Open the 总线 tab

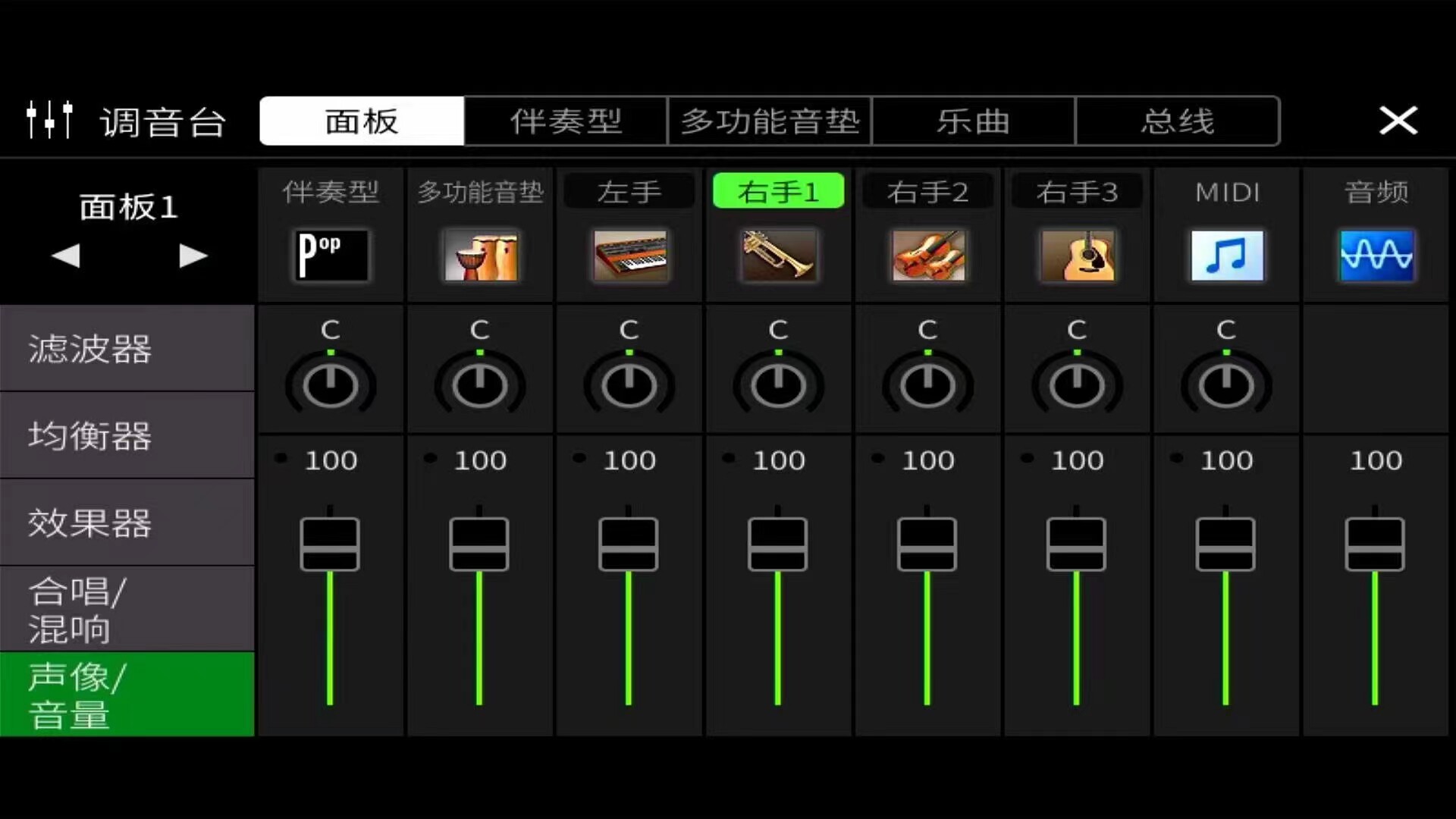[x=1178, y=121]
